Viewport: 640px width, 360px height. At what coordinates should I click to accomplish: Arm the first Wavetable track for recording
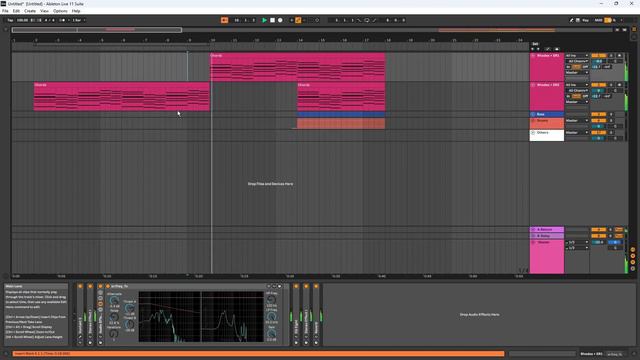620,56
